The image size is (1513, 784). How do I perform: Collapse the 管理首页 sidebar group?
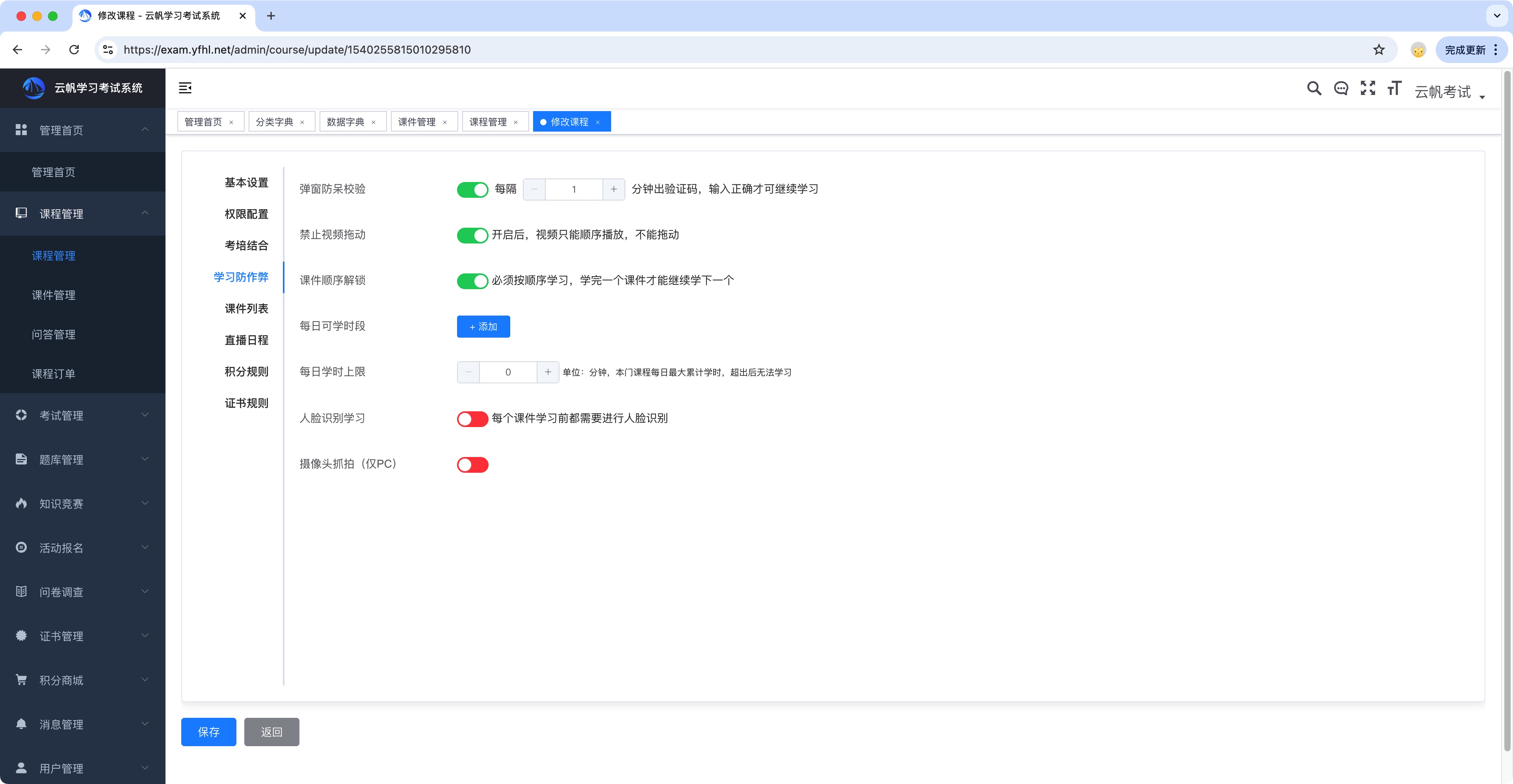(145, 129)
